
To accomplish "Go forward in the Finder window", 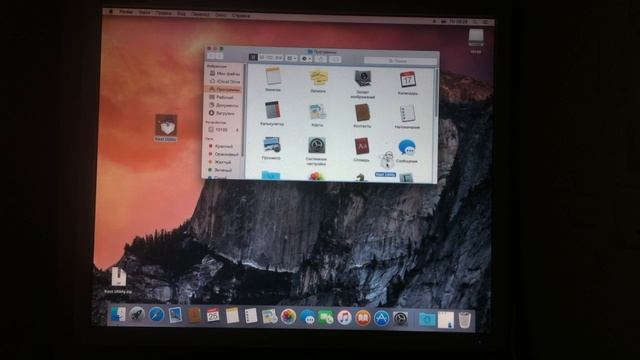I will (219, 56).
